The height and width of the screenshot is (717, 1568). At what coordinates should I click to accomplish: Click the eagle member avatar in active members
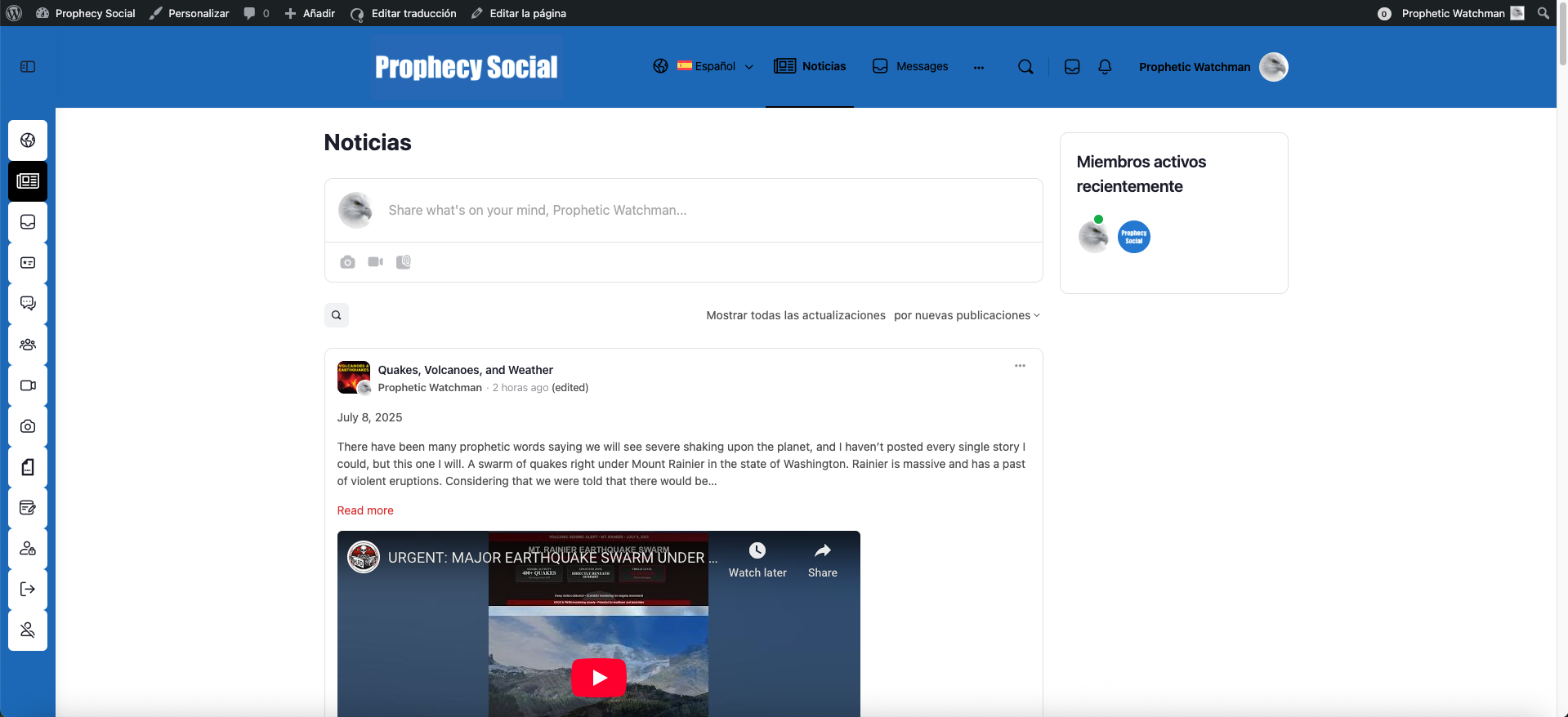point(1093,237)
